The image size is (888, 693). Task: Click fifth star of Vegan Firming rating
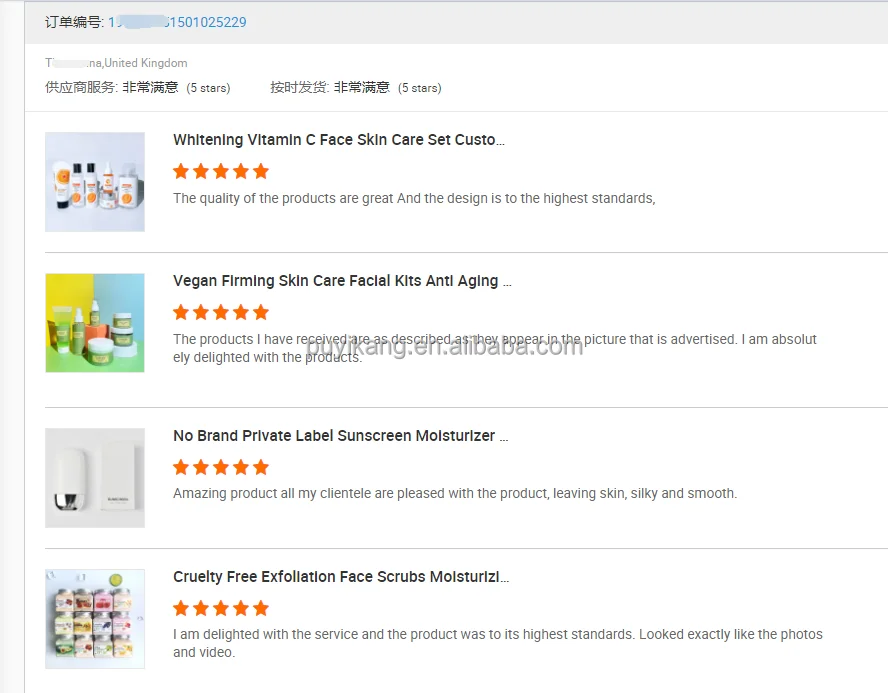pos(261,312)
